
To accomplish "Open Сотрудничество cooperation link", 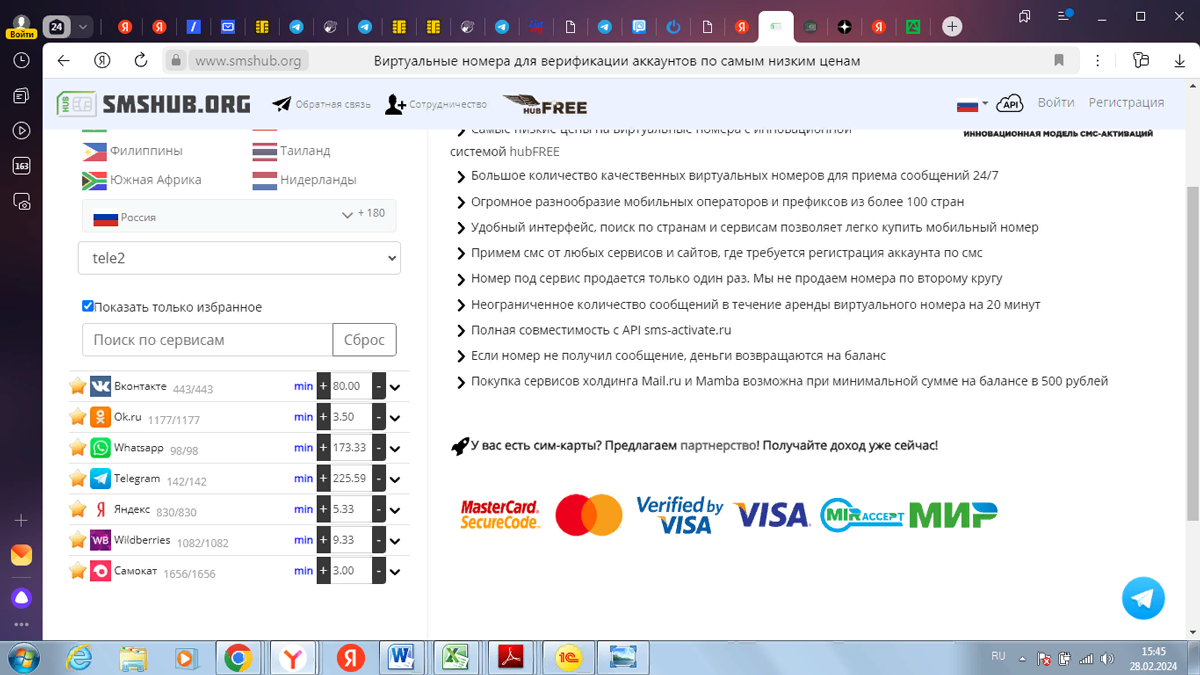I will pos(436,104).
